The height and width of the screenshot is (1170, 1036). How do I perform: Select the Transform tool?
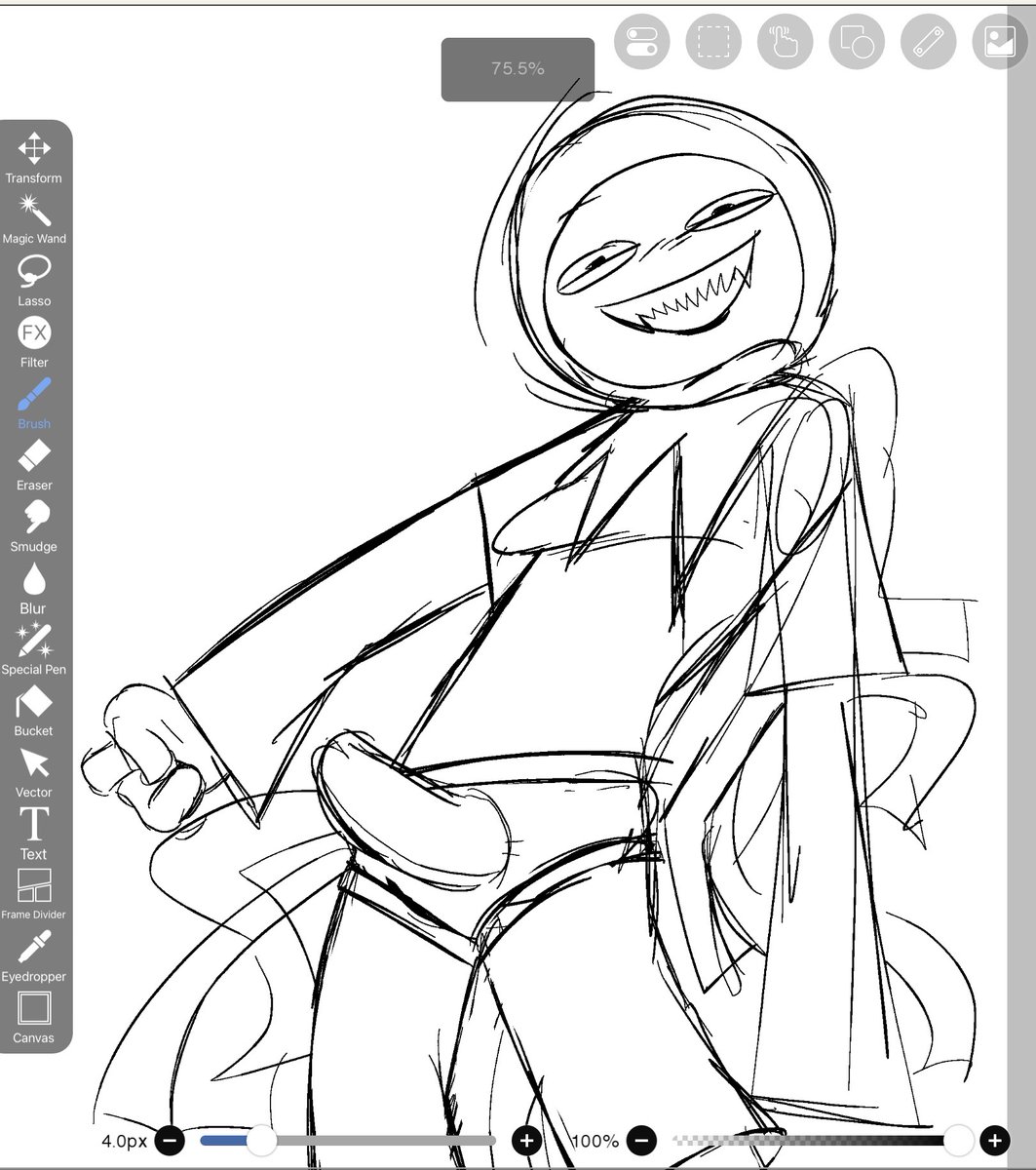click(x=34, y=158)
